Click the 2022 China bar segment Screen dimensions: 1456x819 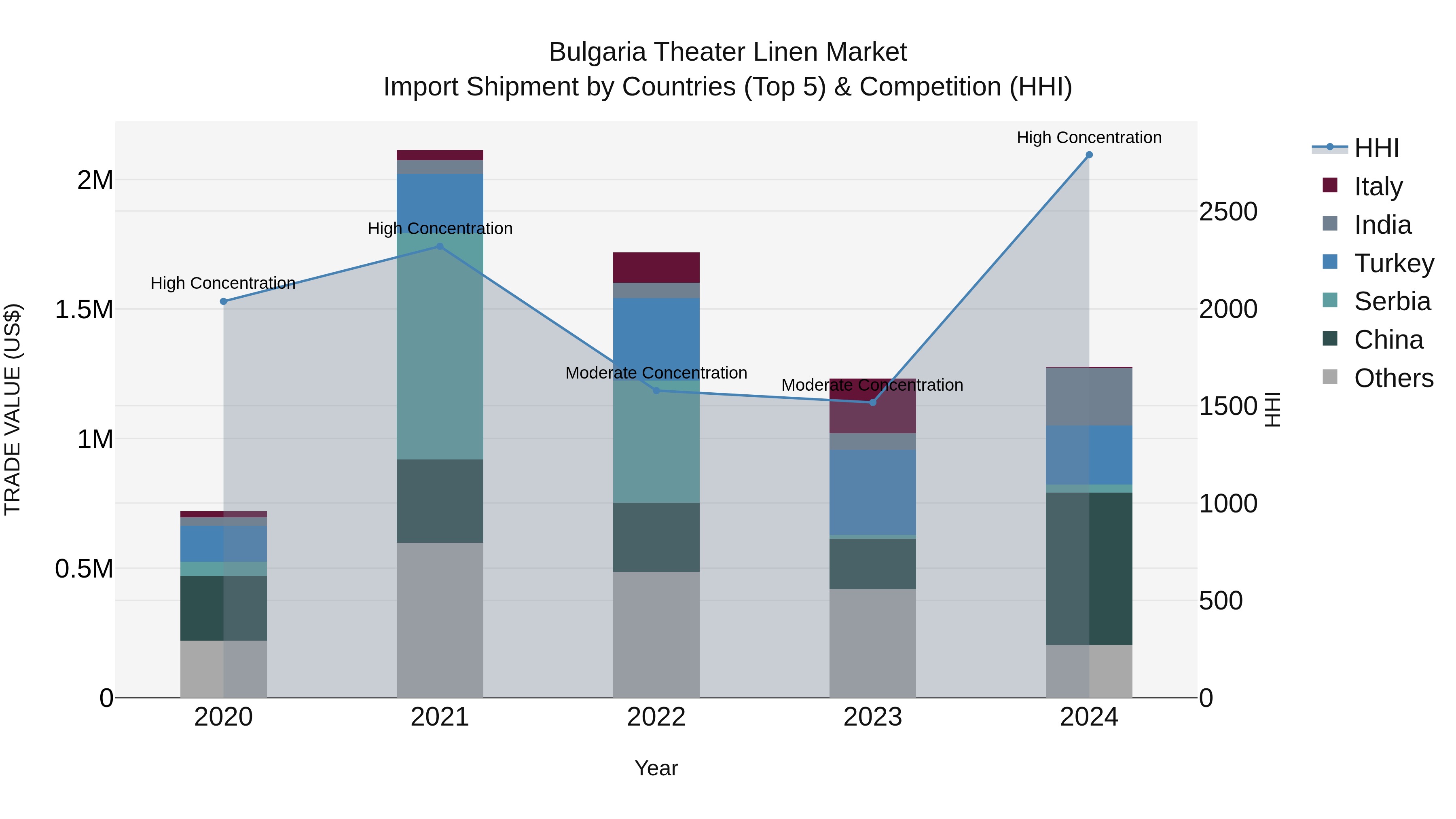point(656,537)
